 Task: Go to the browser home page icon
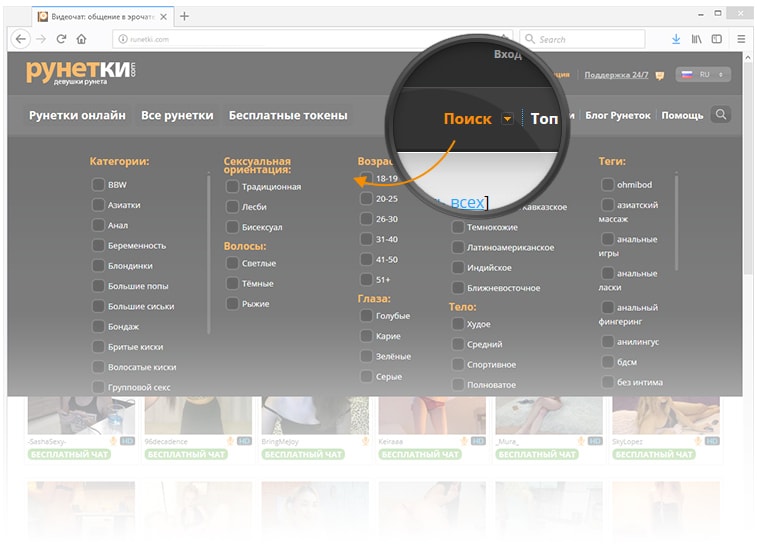coord(81,39)
